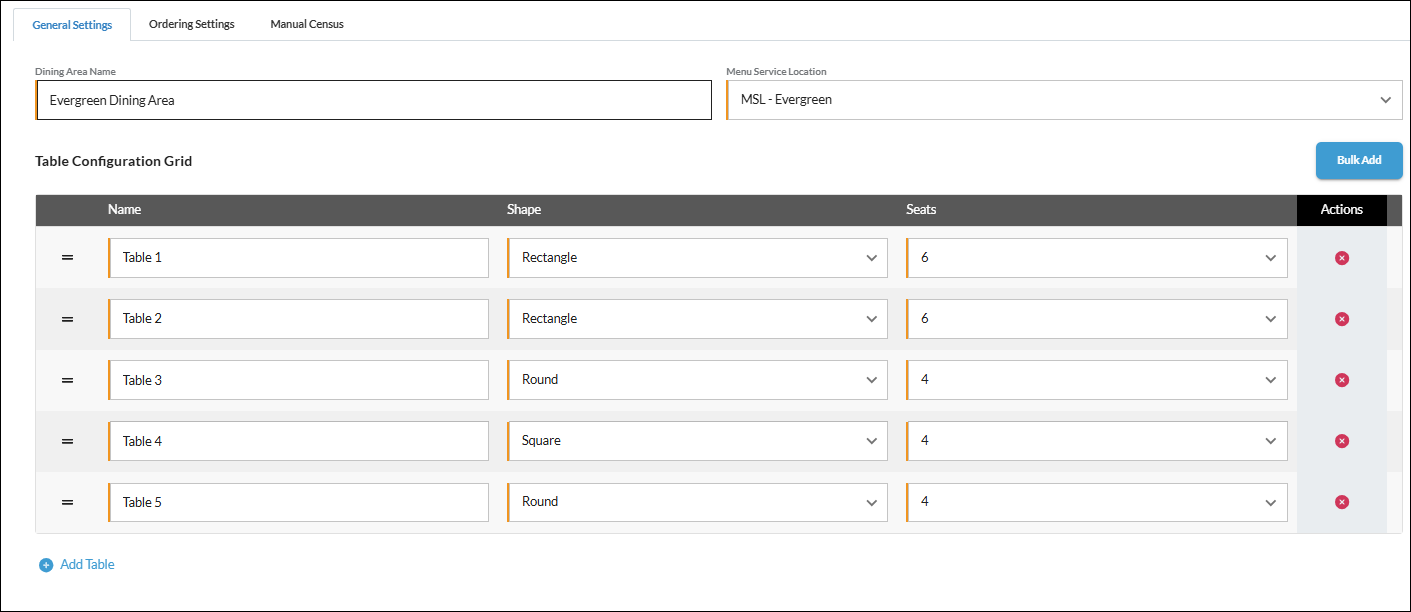The width and height of the screenshot is (1411, 612).
Task: Open the Seats dropdown for Table 2
Action: pyautogui.click(x=1097, y=319)
